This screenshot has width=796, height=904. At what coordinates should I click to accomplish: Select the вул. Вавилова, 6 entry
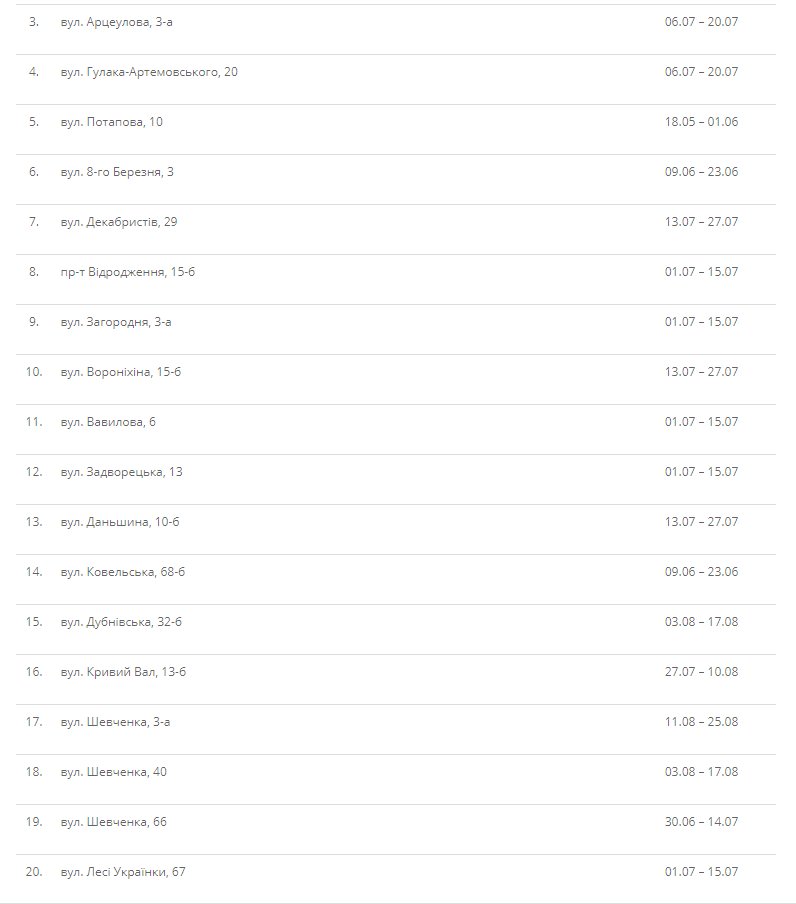point(108,422)
